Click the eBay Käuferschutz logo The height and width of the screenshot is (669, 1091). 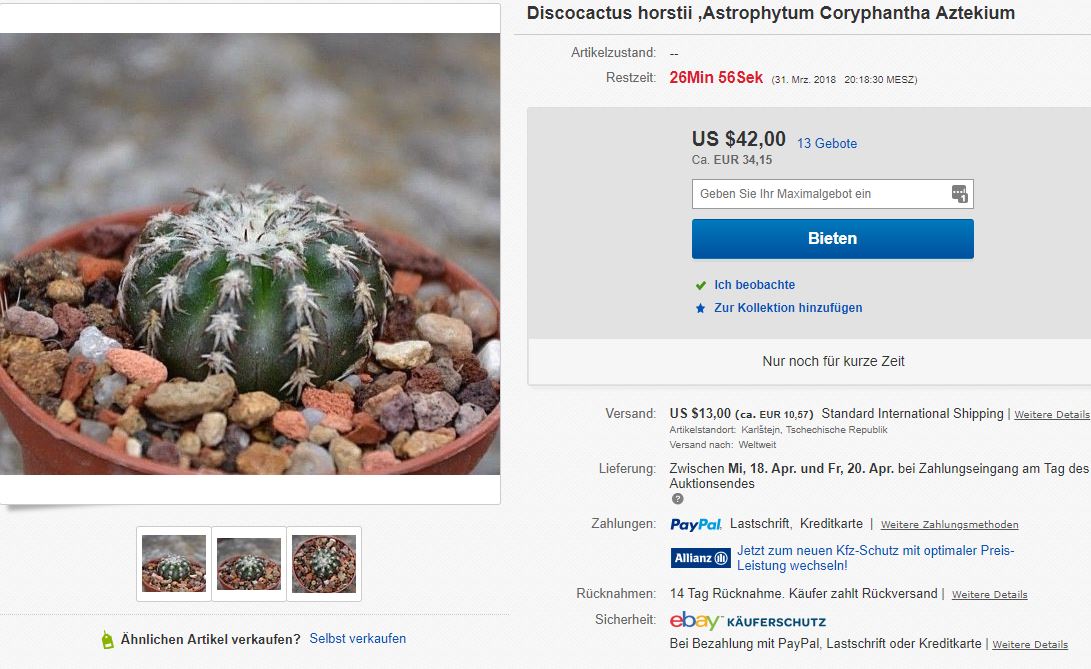click(x=747, y=621)
